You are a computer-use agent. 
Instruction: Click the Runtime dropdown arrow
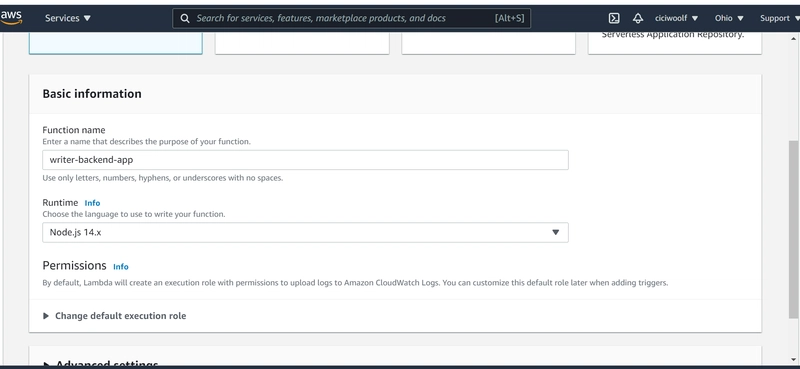(x=556, y=232)
